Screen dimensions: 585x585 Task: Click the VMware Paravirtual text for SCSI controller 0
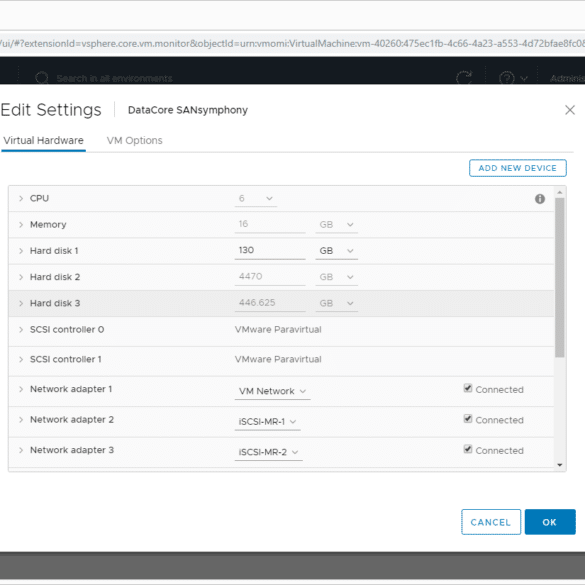(278, 329)
